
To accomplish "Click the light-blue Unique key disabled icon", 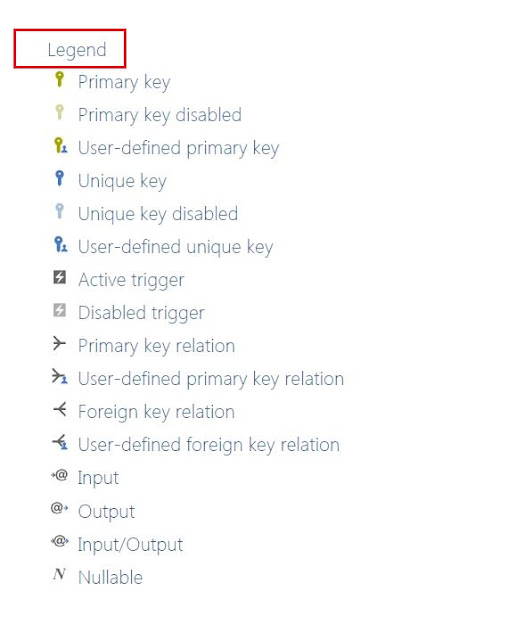I will pyautogui.click(x=60, y=211).
